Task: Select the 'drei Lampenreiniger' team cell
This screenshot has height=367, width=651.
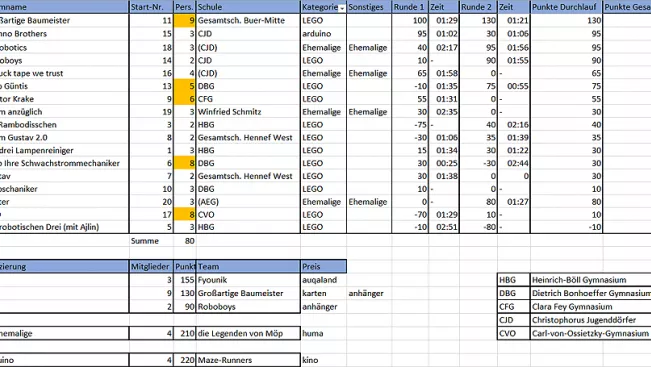Action: pyautogui.click(x=64, y=150)
